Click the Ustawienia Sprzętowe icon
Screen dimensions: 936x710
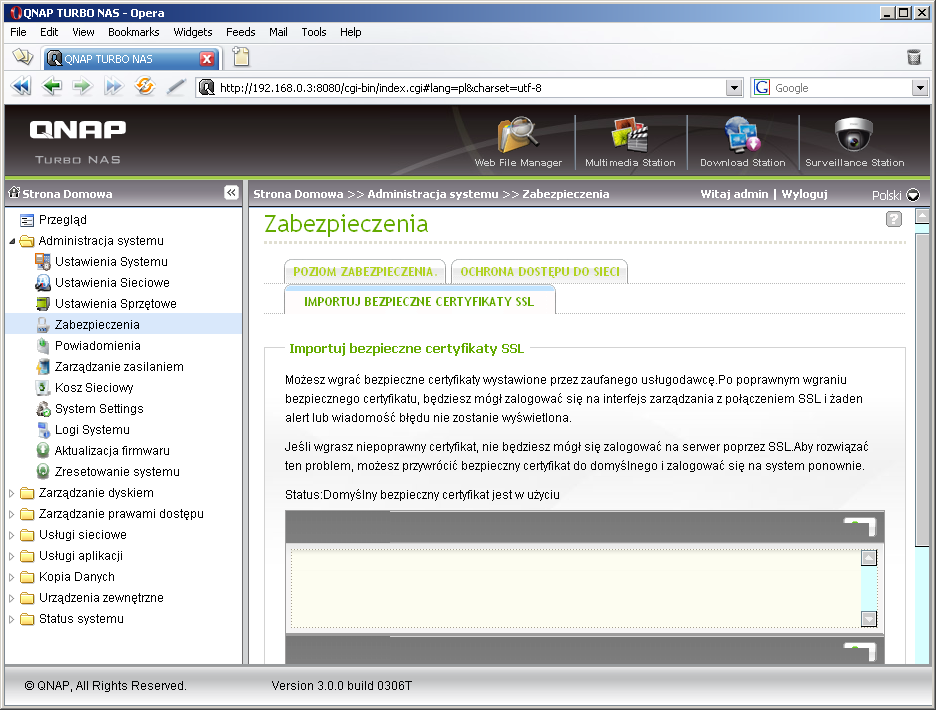pos(42,303)
